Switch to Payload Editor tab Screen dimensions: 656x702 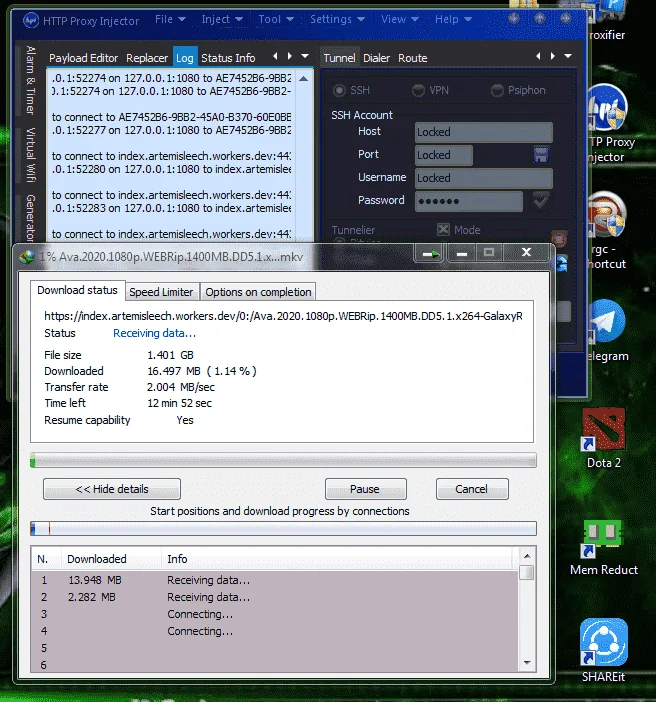click(83, 58)
